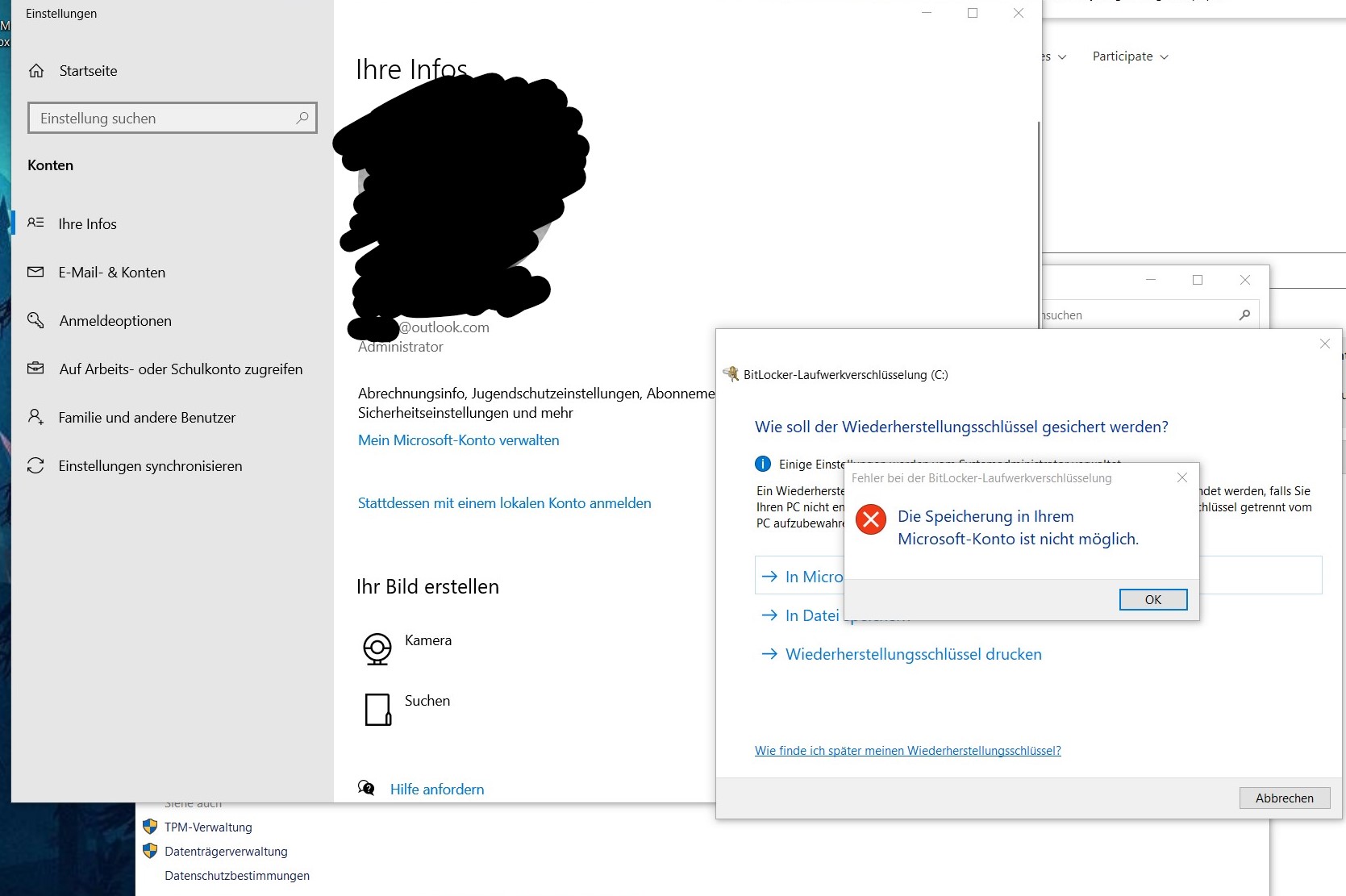Minimize the Control Panel window
The width and height of the screenshot is (1346, 896).
pyautogui.click(x=1151, y=280)
